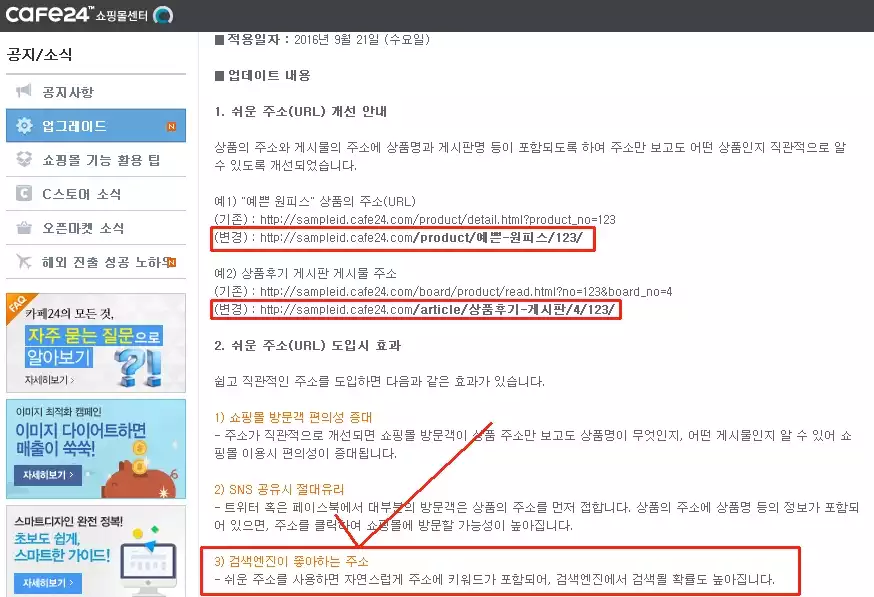This screenshot has width=874, height=597.
Task: Click heading 2. 쉬운 주소(URL) 도입시 효과
Action: [308, 346]
